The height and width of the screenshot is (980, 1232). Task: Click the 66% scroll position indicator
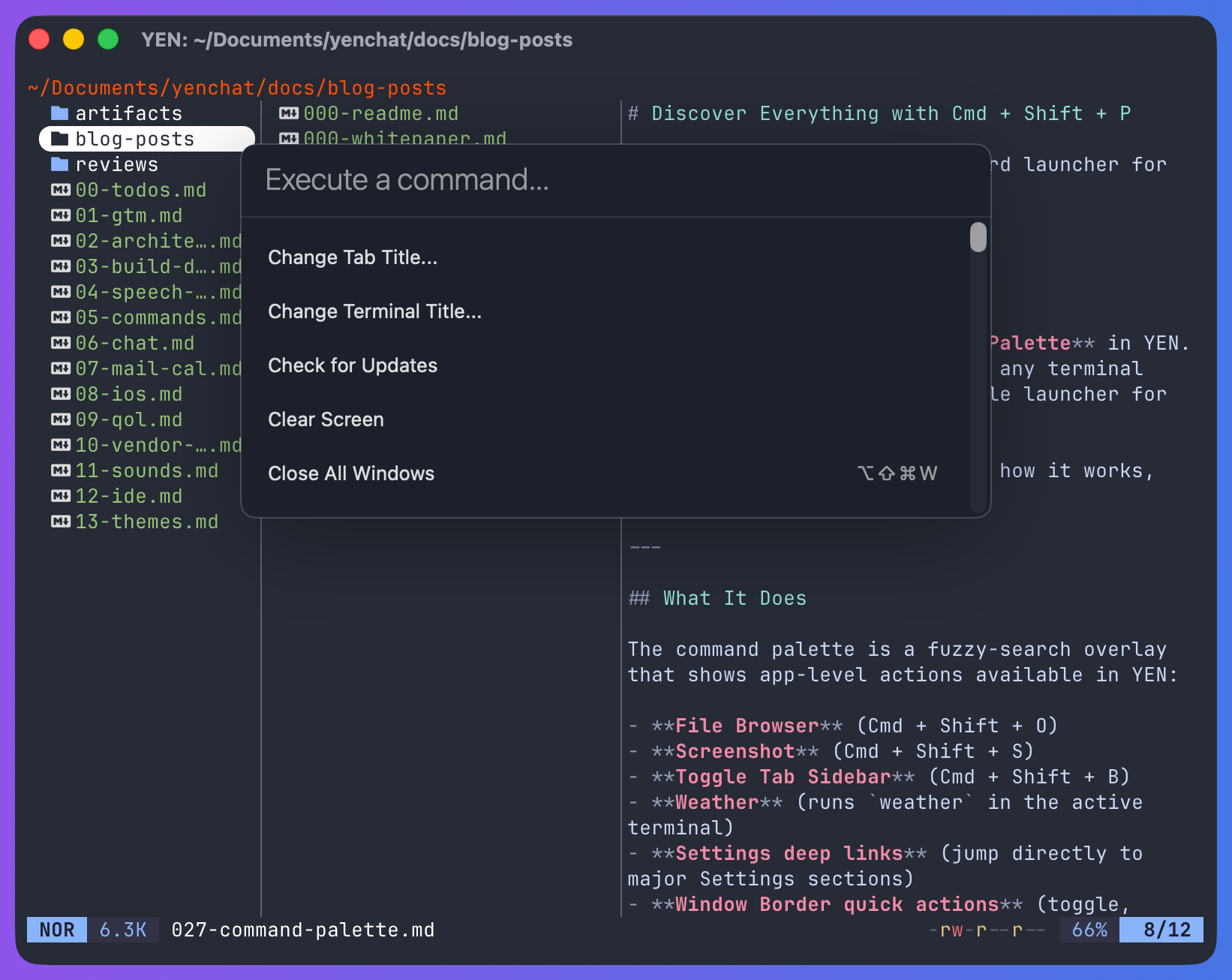pyautogui.click(x=1089, y=930)
